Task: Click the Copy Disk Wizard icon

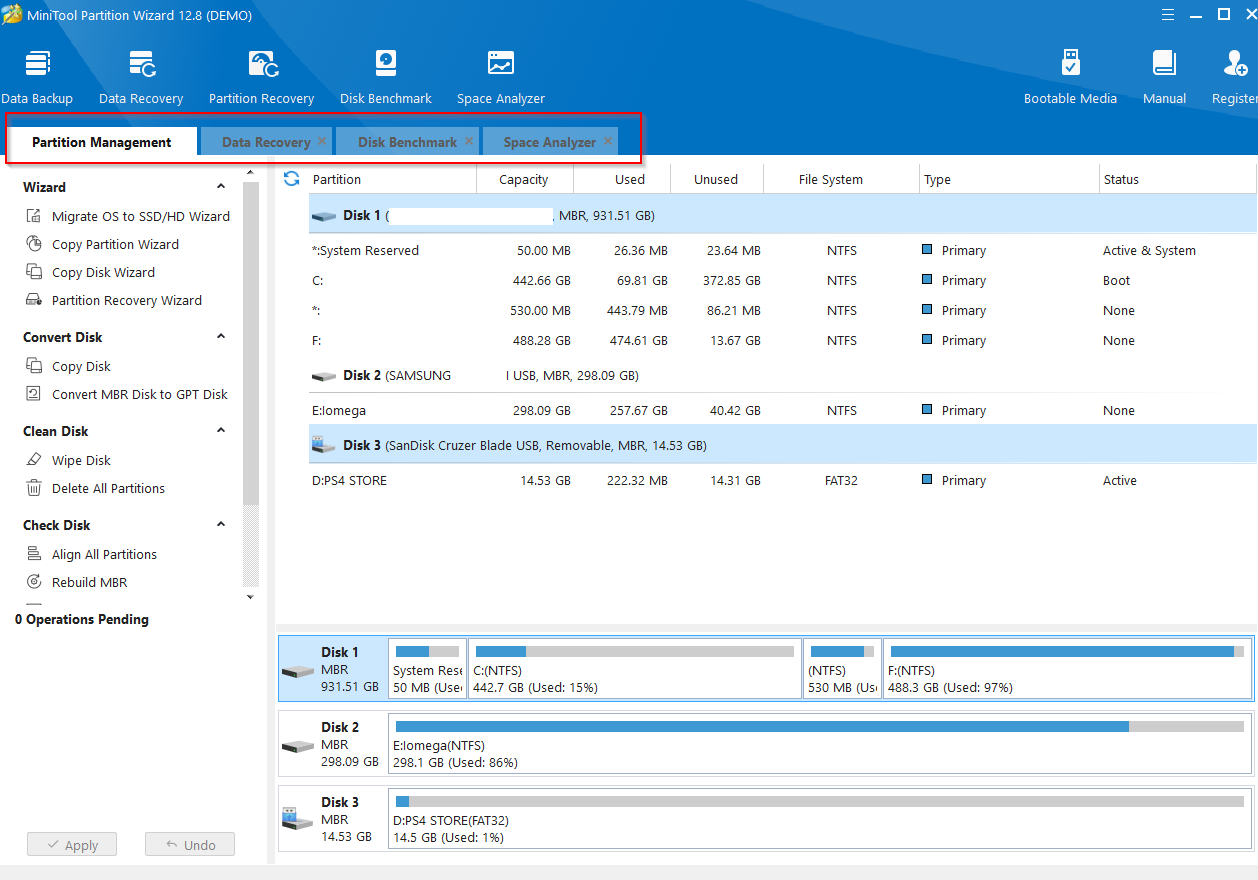Action: [x=33, y=272]
